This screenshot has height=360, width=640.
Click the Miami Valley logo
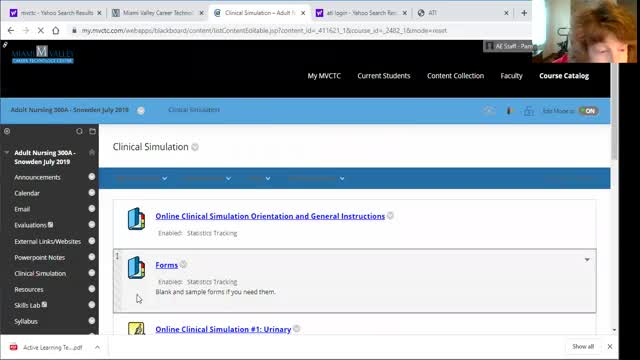point(42,55)
